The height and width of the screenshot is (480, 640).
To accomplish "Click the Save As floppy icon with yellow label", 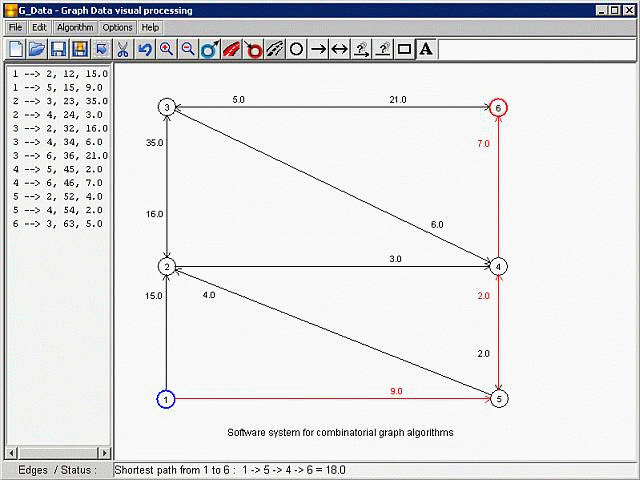I will 80,49.
